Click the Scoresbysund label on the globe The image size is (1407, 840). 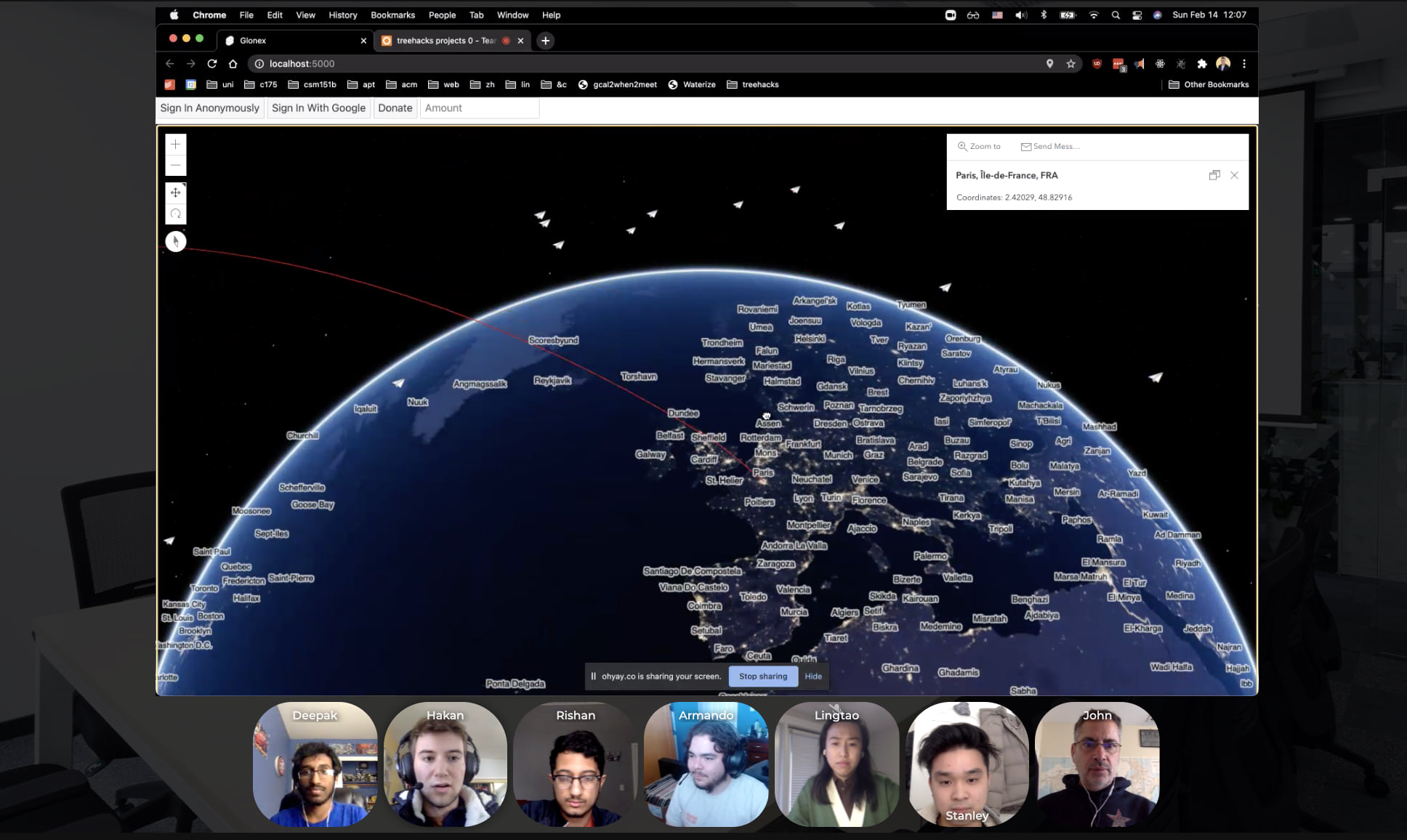click(x=554, y=340)
